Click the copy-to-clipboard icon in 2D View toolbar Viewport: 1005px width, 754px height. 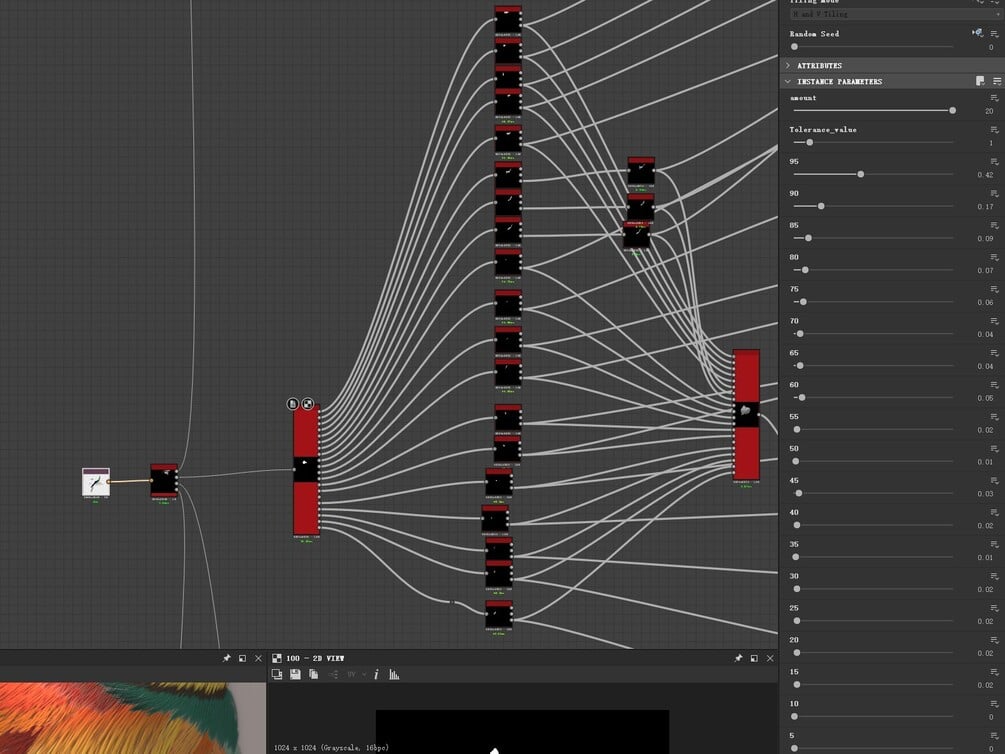[313, 674]
